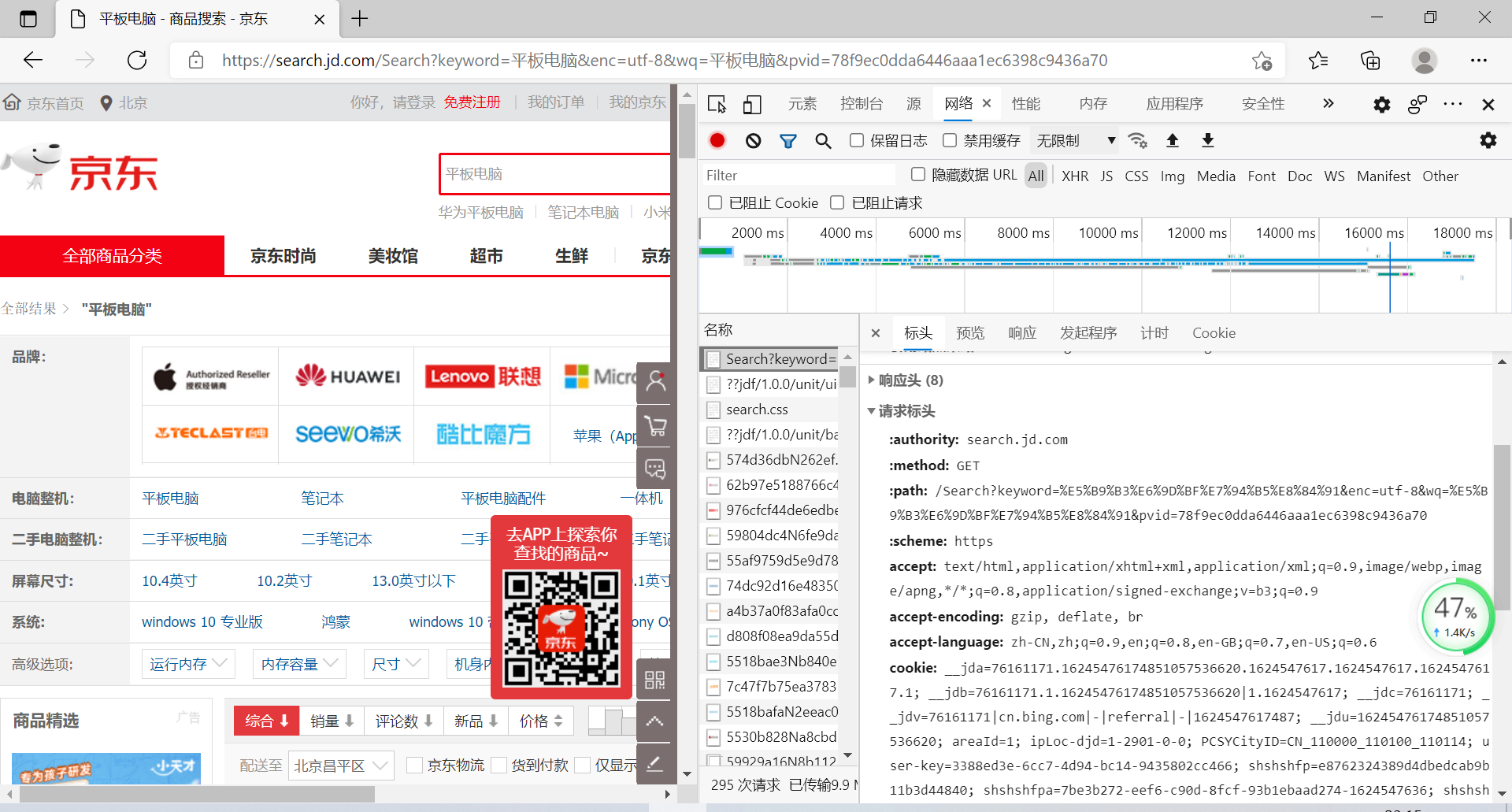This screenshot has width=1512, height=812.
Task: Open the 预览 request tab
Action: (970, 332)
